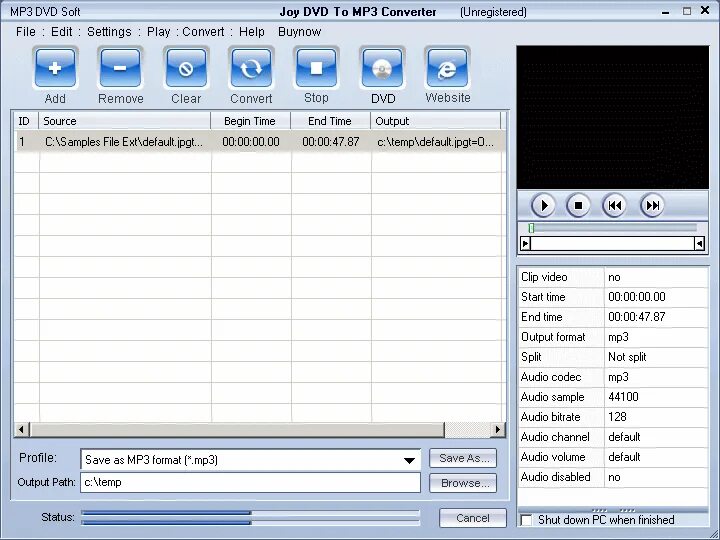Click the Audio codec value mp3
720x540 pixels.
coord(656,377)
